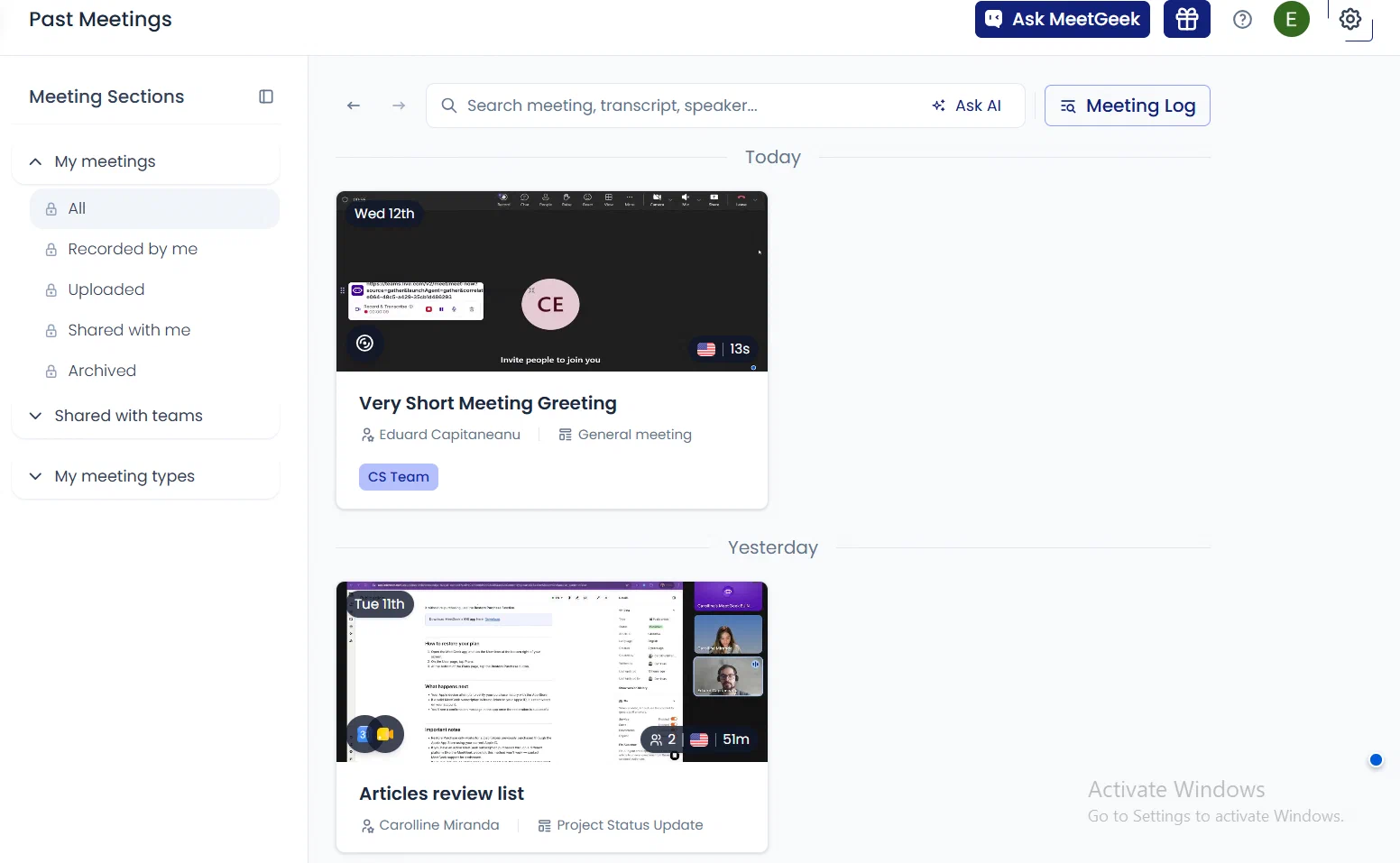Click the US flag on the 51m meeting
This screenshot has width=1400, height=863.
699,739
